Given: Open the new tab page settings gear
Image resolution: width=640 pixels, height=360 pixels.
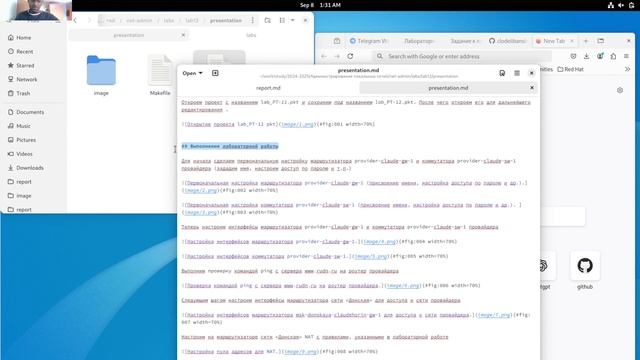Looking at the screenshot, I should coord(620,90).
